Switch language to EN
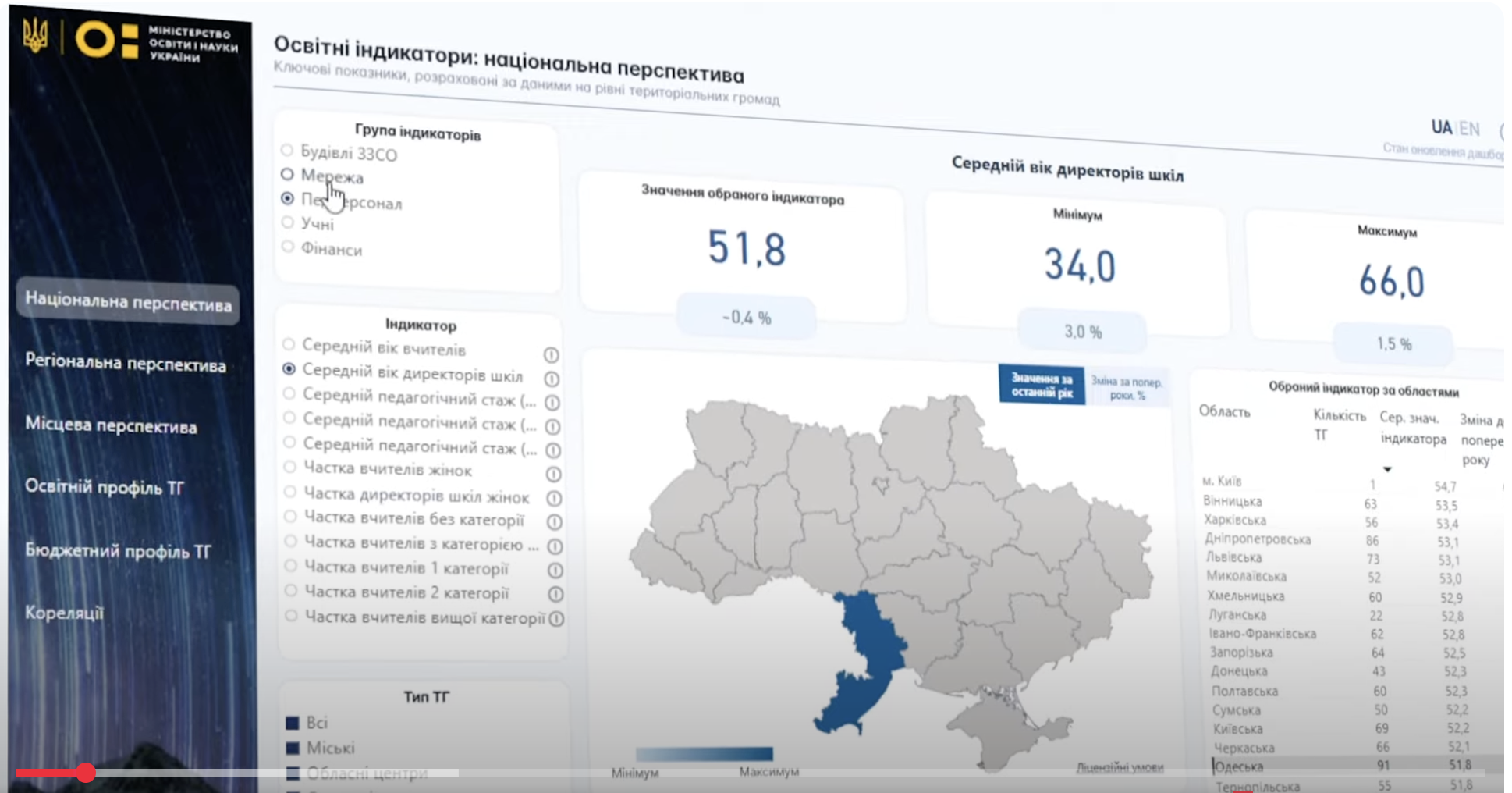This screenshot has width=1512, height=793. pyautogui.click(x=1469, y=129)
